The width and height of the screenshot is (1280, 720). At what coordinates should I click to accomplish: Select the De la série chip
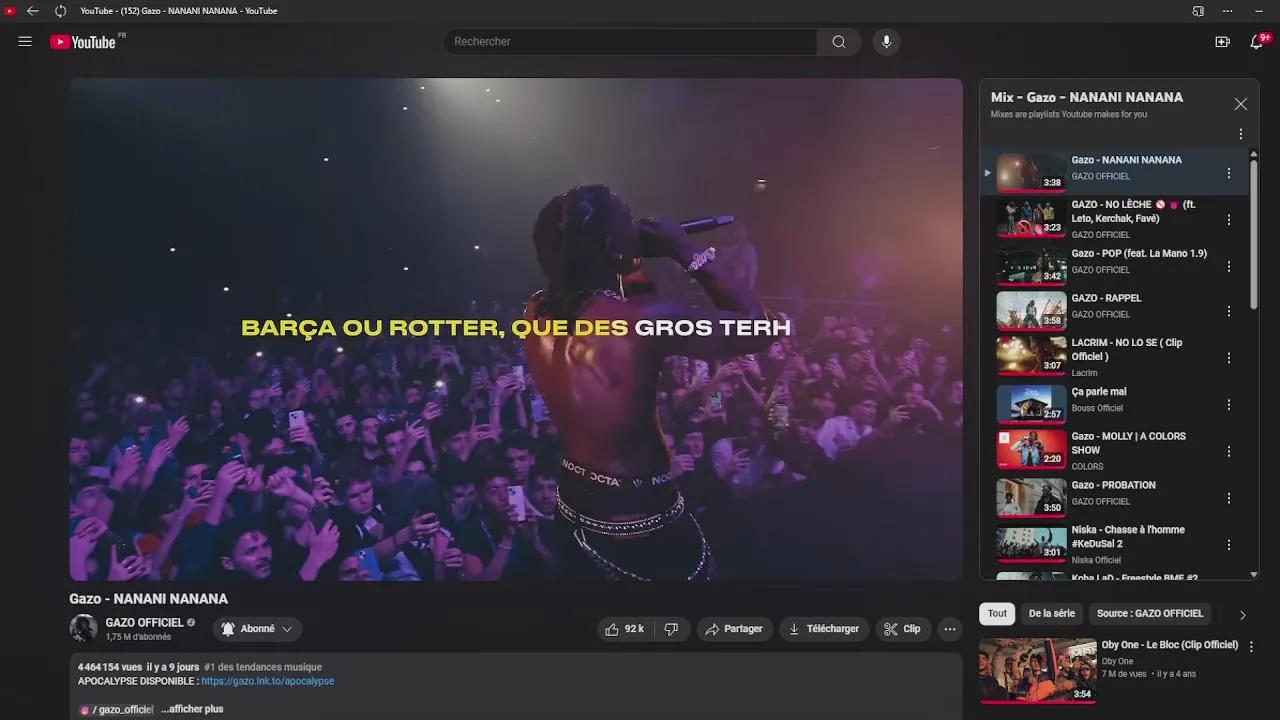click(x=1052, y=614)
